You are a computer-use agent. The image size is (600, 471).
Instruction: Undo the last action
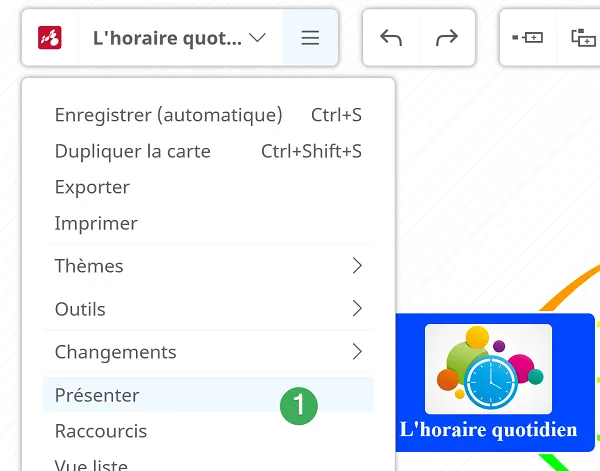(x=391, y=37)
